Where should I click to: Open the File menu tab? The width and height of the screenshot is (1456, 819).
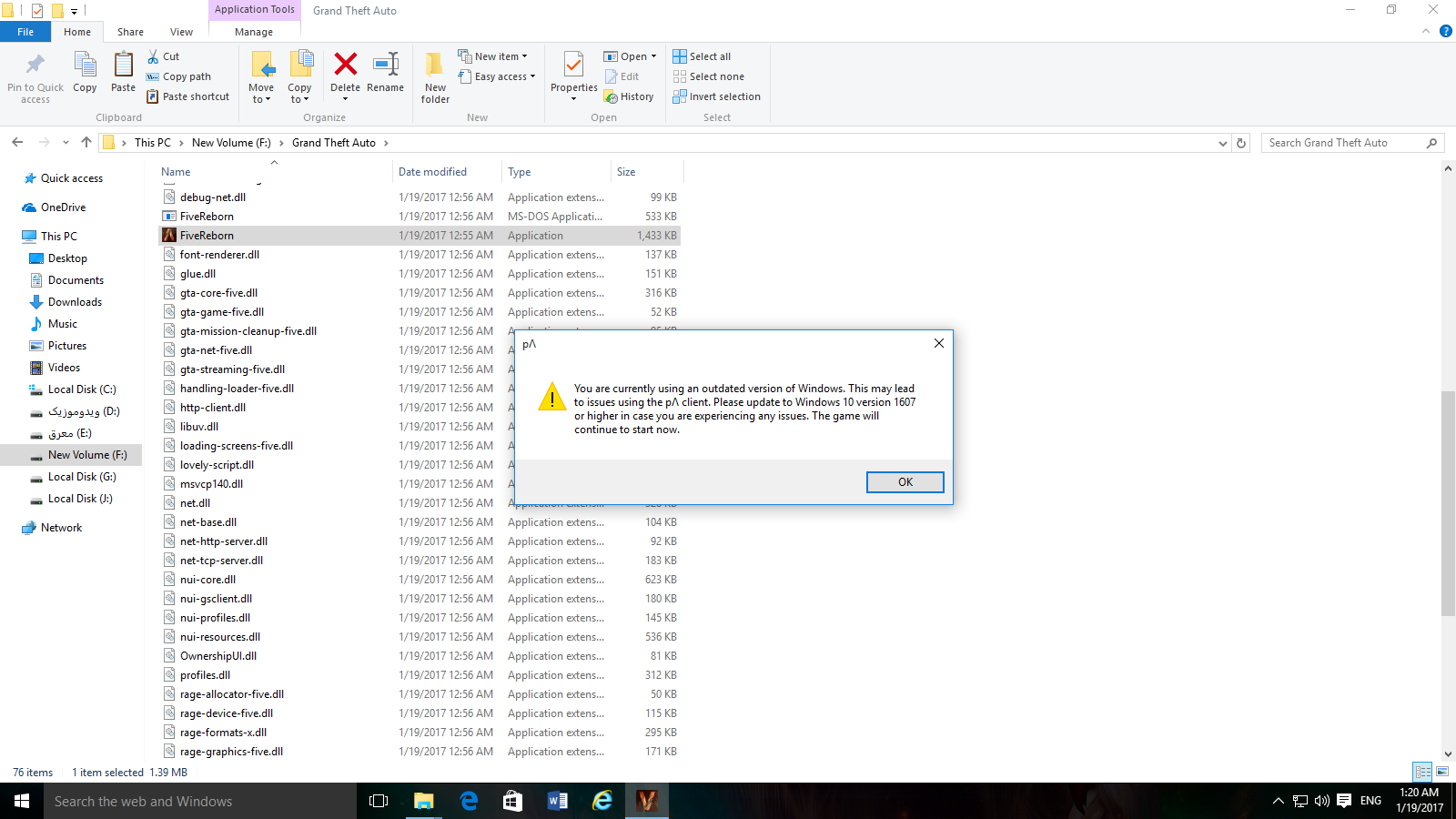click(25, 32)
